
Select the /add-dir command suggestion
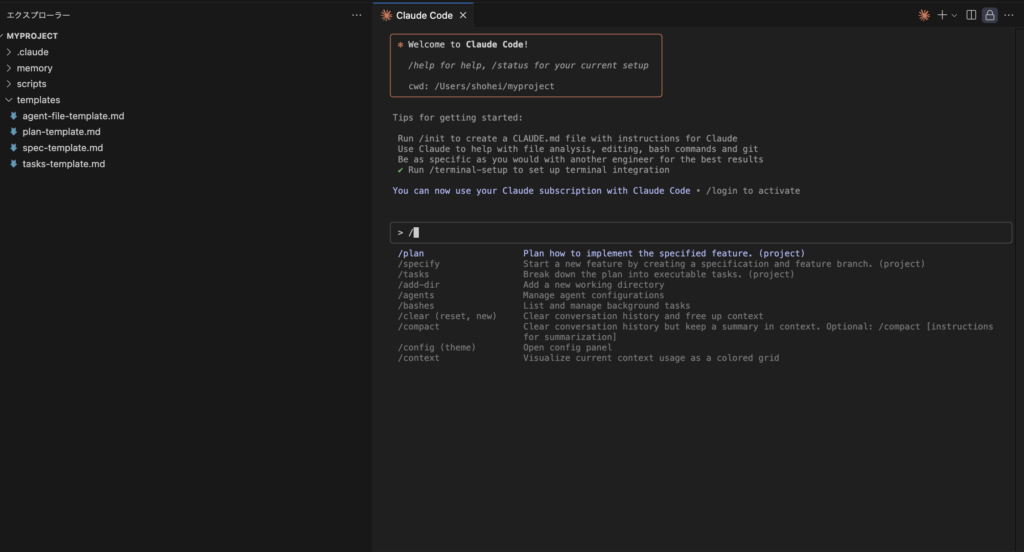[x=419, y=285]
